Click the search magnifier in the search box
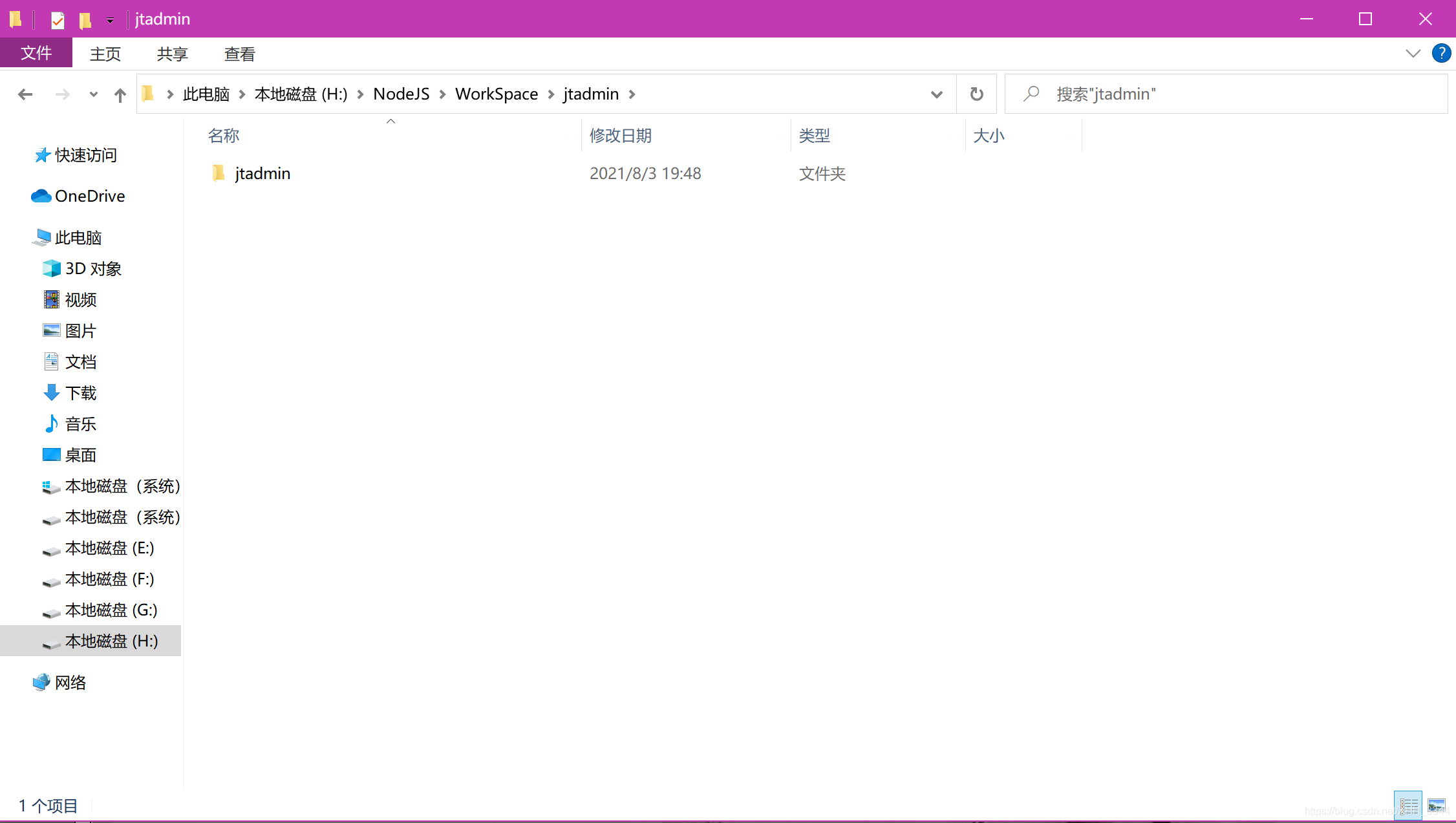This screenshot has width=1456, height=823. point(1031,94)
